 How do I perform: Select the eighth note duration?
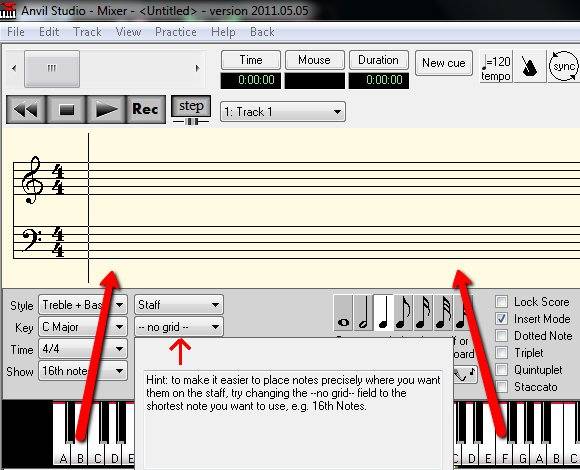(403, 313)
